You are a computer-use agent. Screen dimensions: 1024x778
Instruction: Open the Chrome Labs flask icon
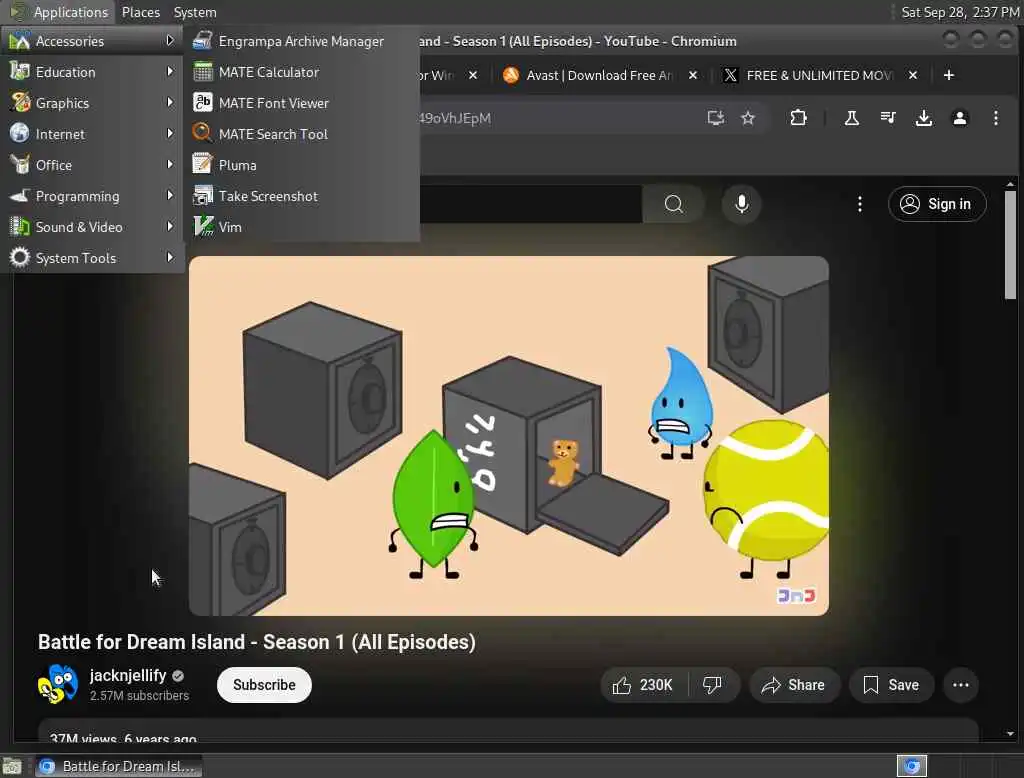pos(852,118)
